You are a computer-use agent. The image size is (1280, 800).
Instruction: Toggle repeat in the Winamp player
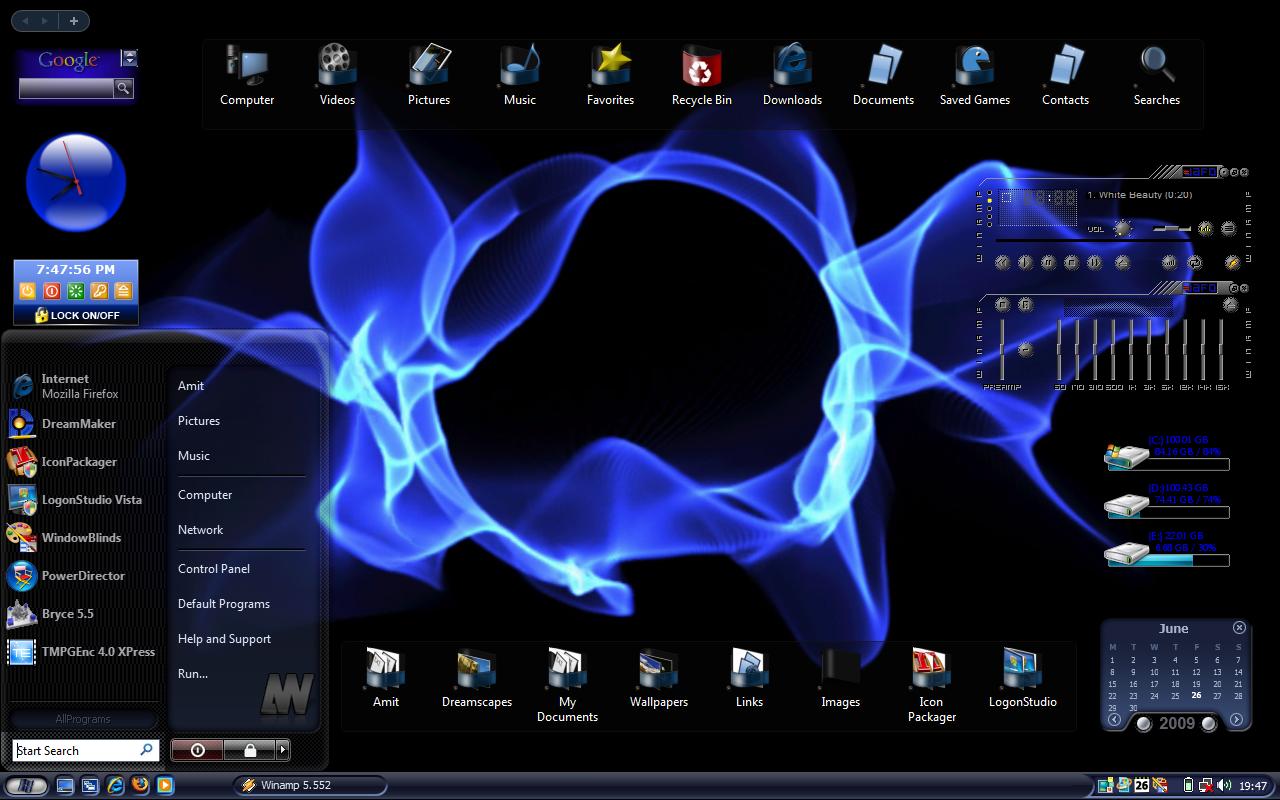pos(1194,263)
